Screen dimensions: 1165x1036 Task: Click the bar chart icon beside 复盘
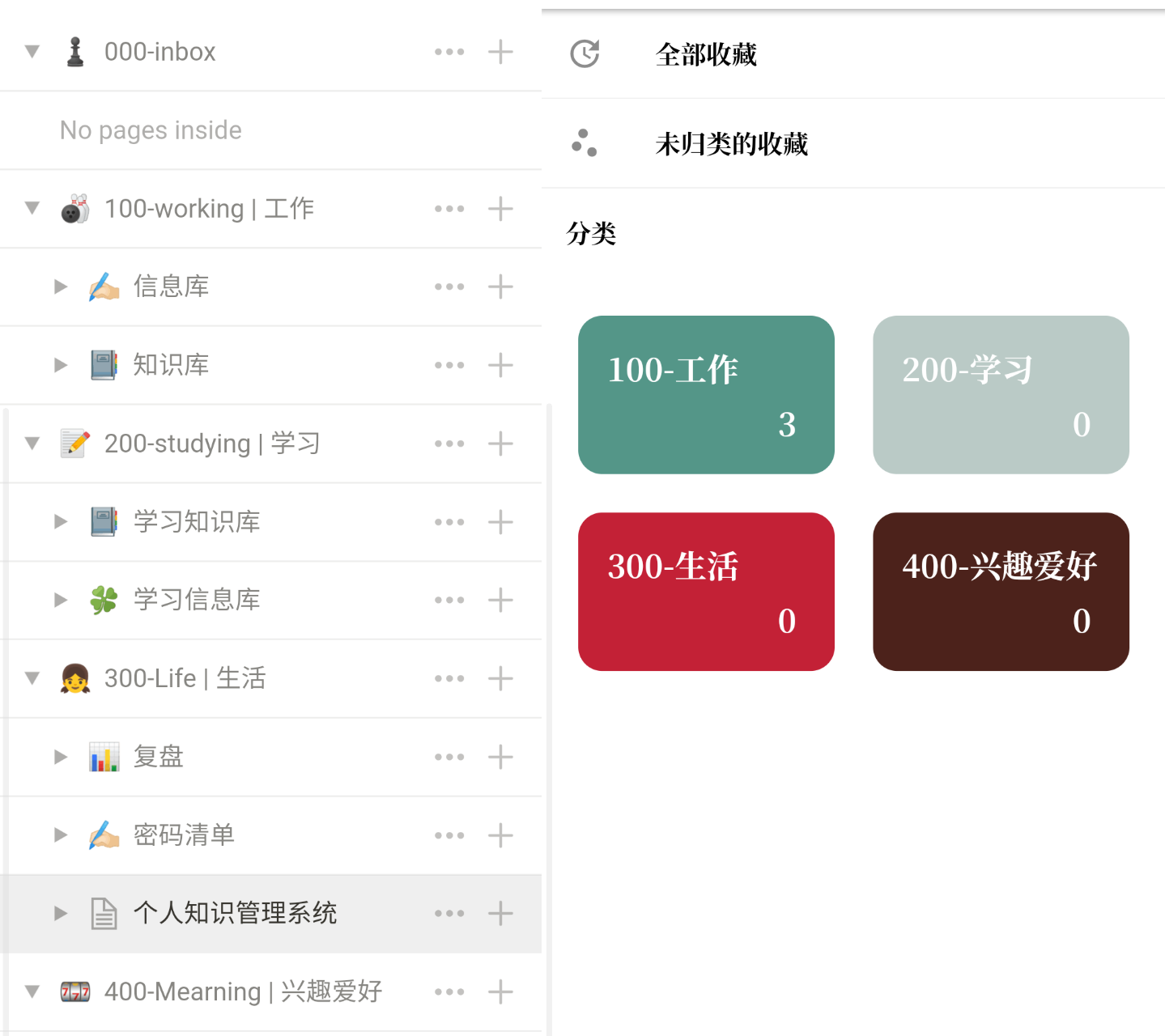(x=104, y=757)
